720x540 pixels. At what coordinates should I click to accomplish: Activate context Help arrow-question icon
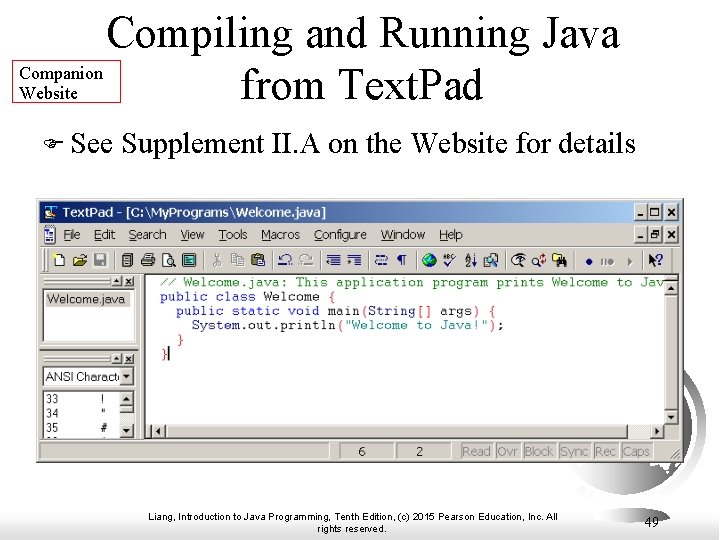pyautogui.click(x=655, y=260)
